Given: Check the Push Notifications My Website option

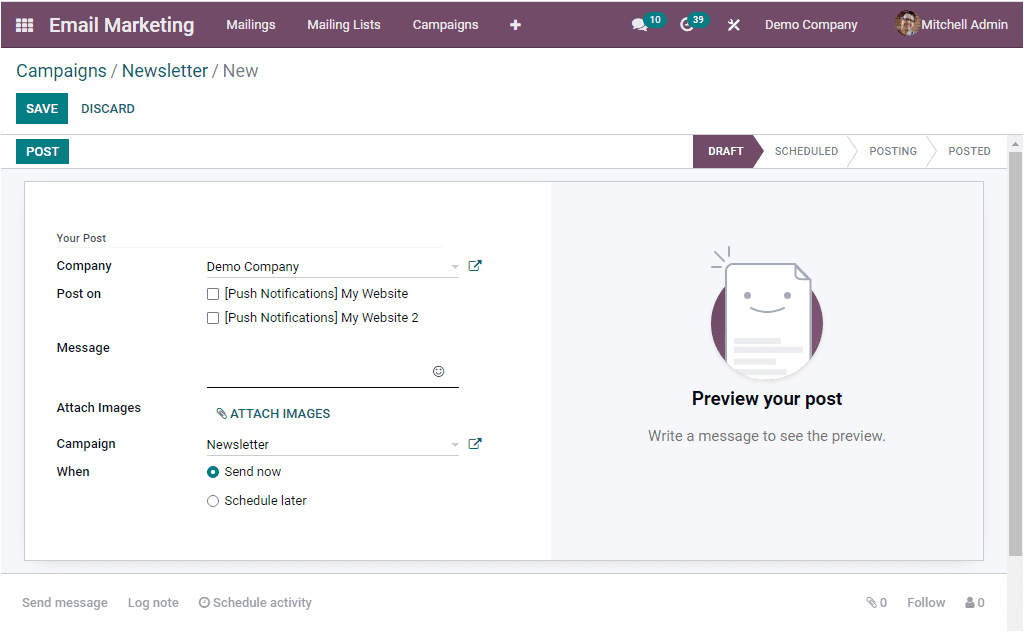Looking at the screenshot, I should (213, 293).
